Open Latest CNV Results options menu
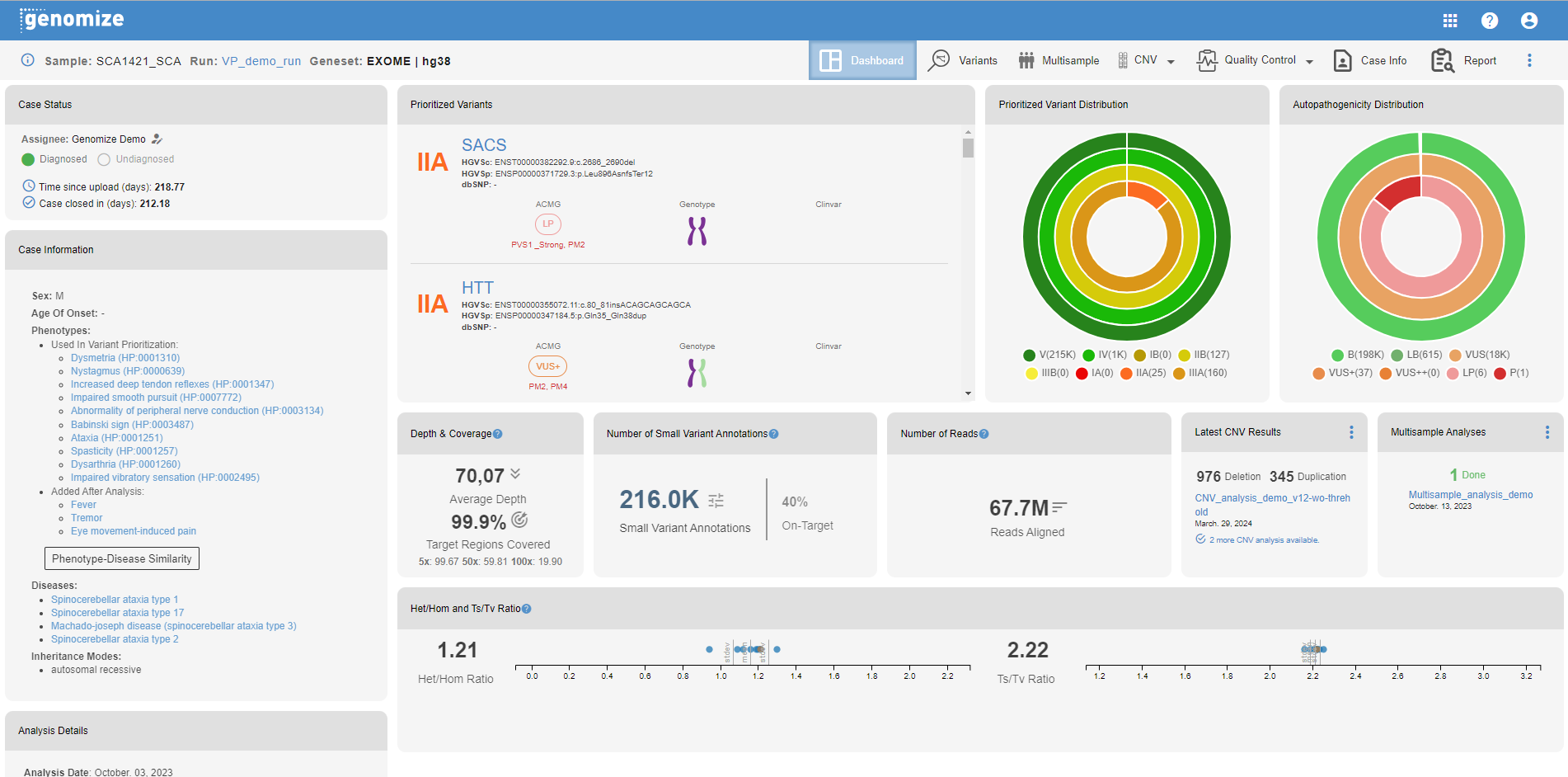 pyautogui.click(x=1351, y=432)
